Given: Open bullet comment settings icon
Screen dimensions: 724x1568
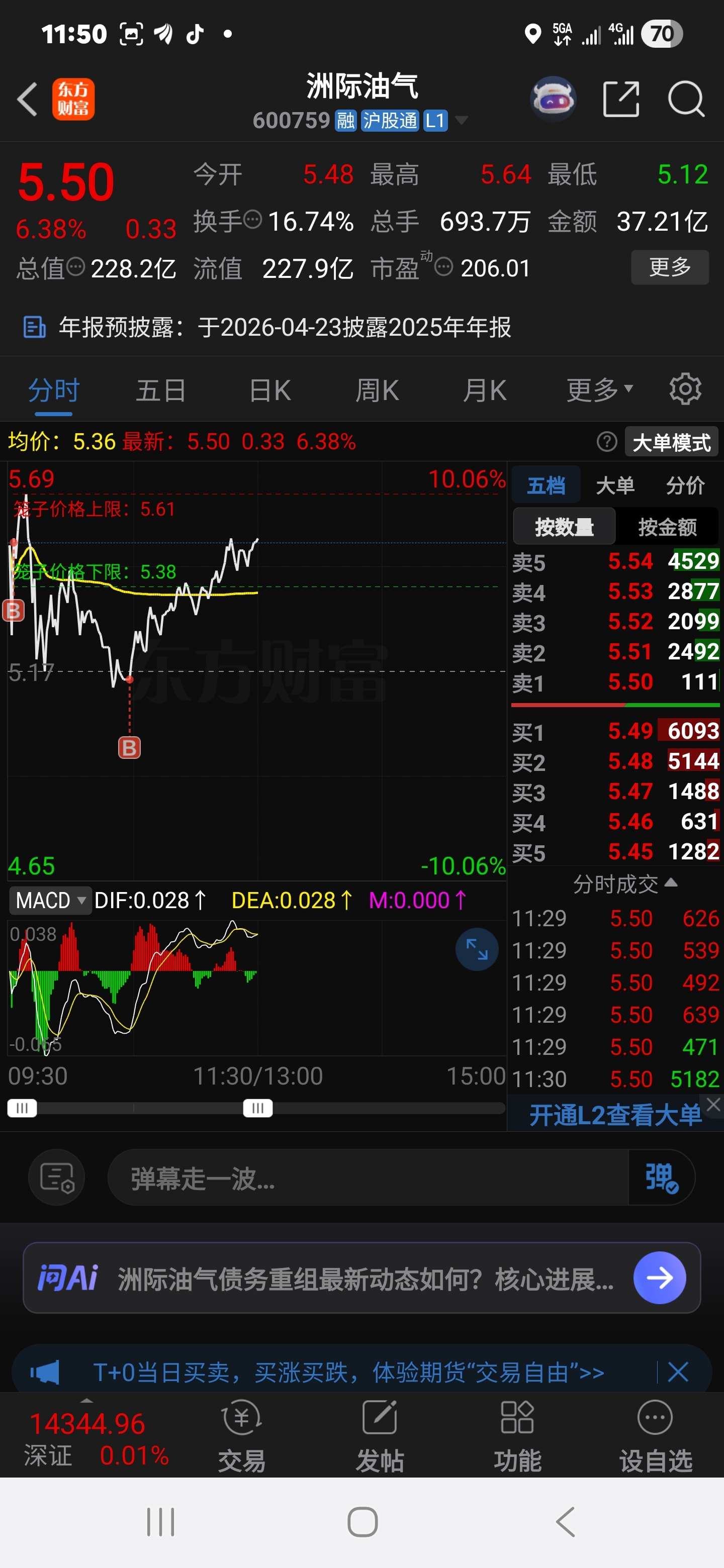Looking at the screenshot, I should 57,1177.
